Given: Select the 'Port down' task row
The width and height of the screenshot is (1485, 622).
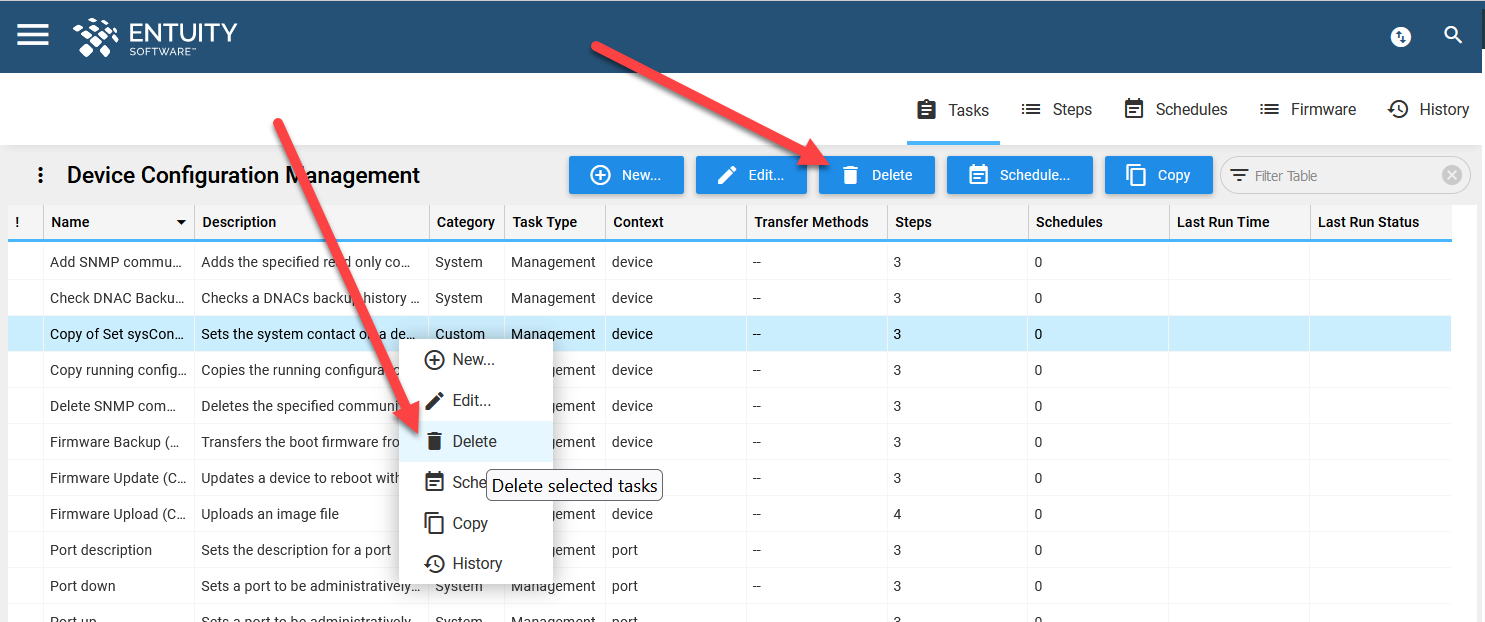Looking at the screenshot, I should [x=730, y=586].
